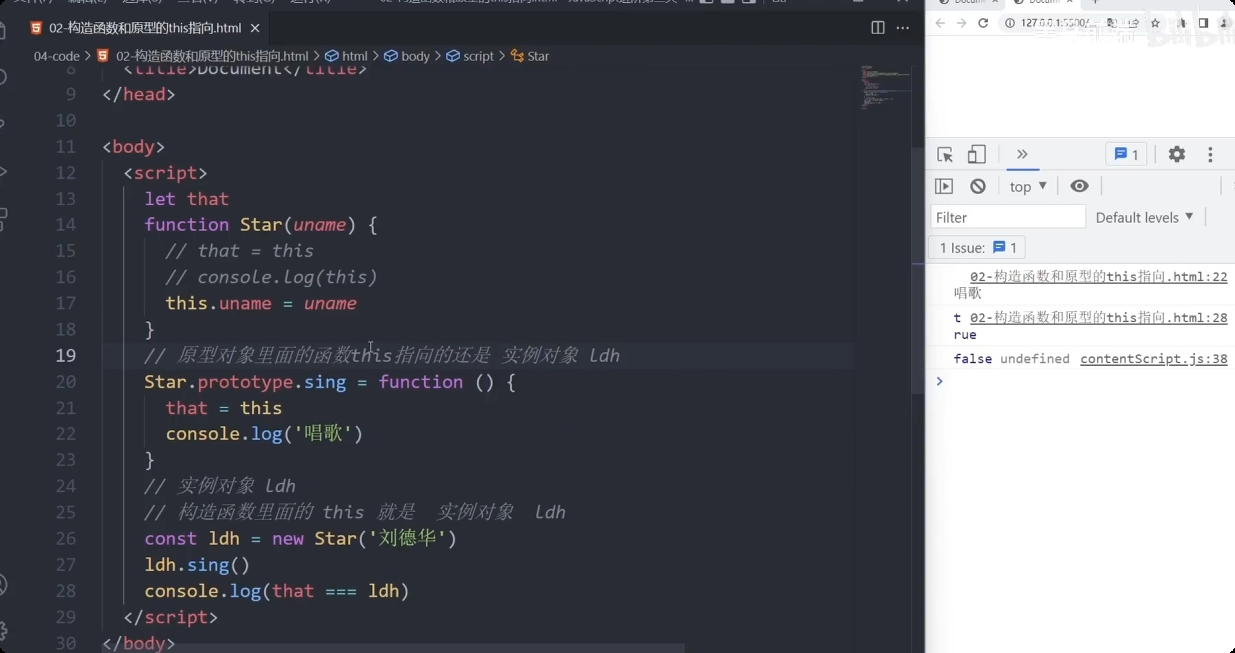Click 'Star.prototype.sing = function ()' line
1235x653 pixels.
(330, 382)
